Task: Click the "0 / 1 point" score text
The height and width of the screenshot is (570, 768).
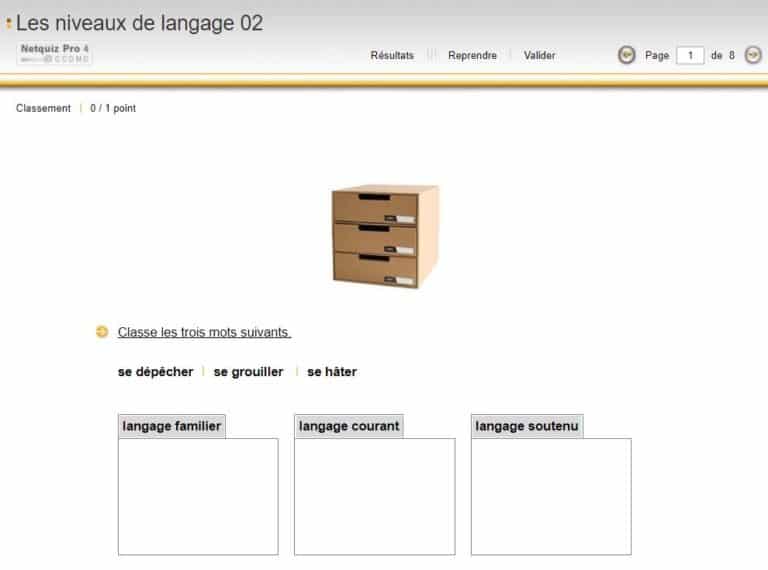Action: pos(113,108)
